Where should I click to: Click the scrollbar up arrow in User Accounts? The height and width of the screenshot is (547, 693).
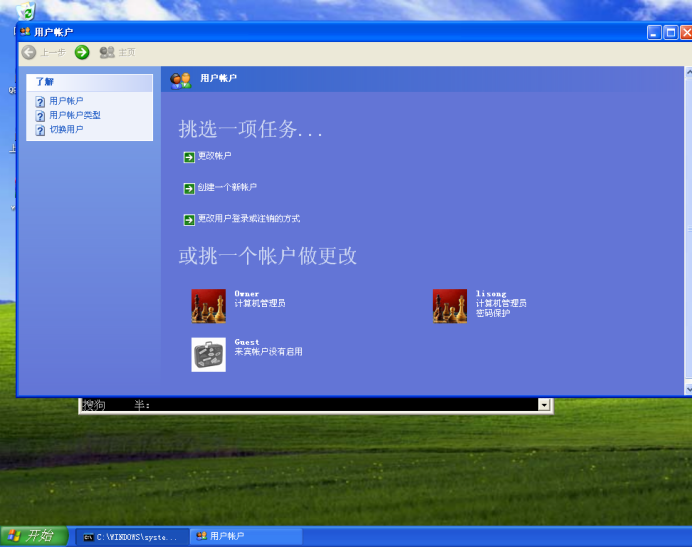coord(689,72)
